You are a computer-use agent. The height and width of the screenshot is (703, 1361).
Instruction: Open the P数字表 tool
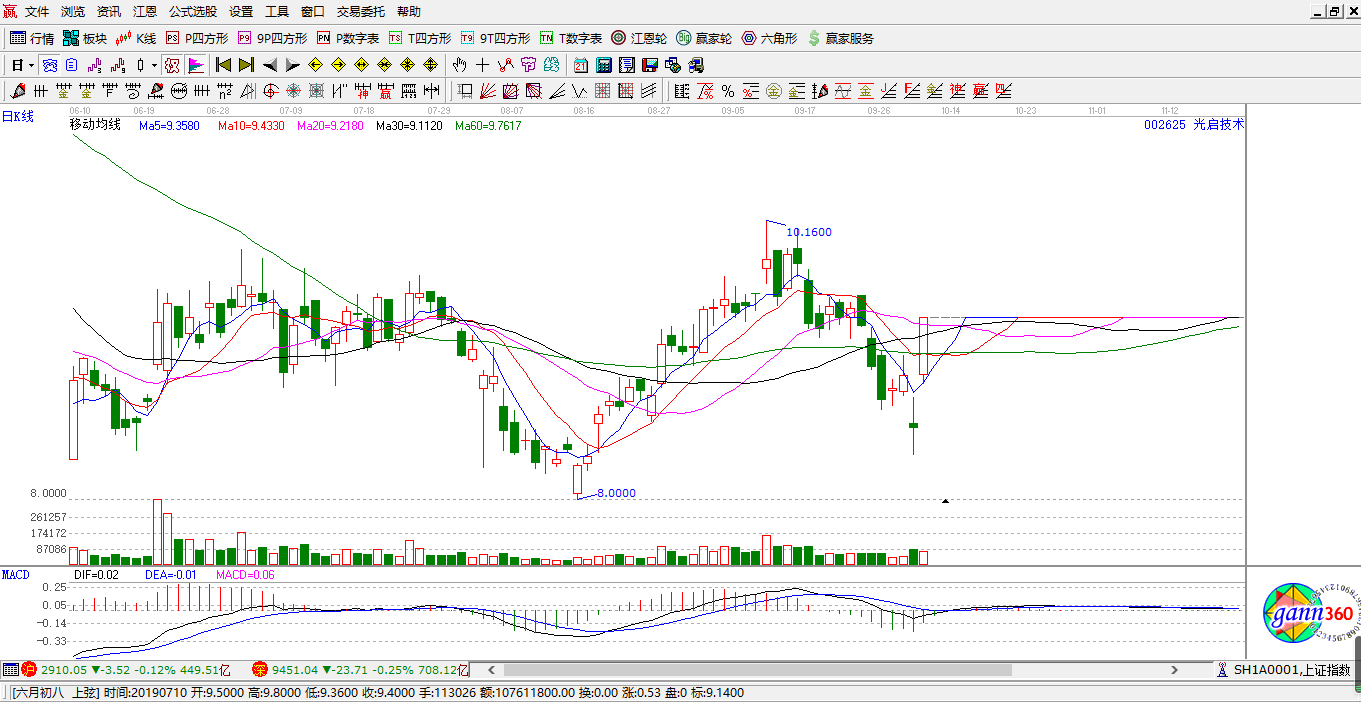[348, 38]
